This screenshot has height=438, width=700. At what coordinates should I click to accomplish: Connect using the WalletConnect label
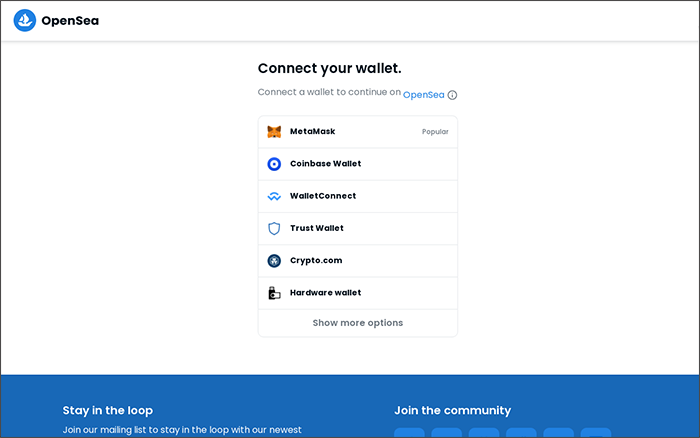(x=322, y=196)
